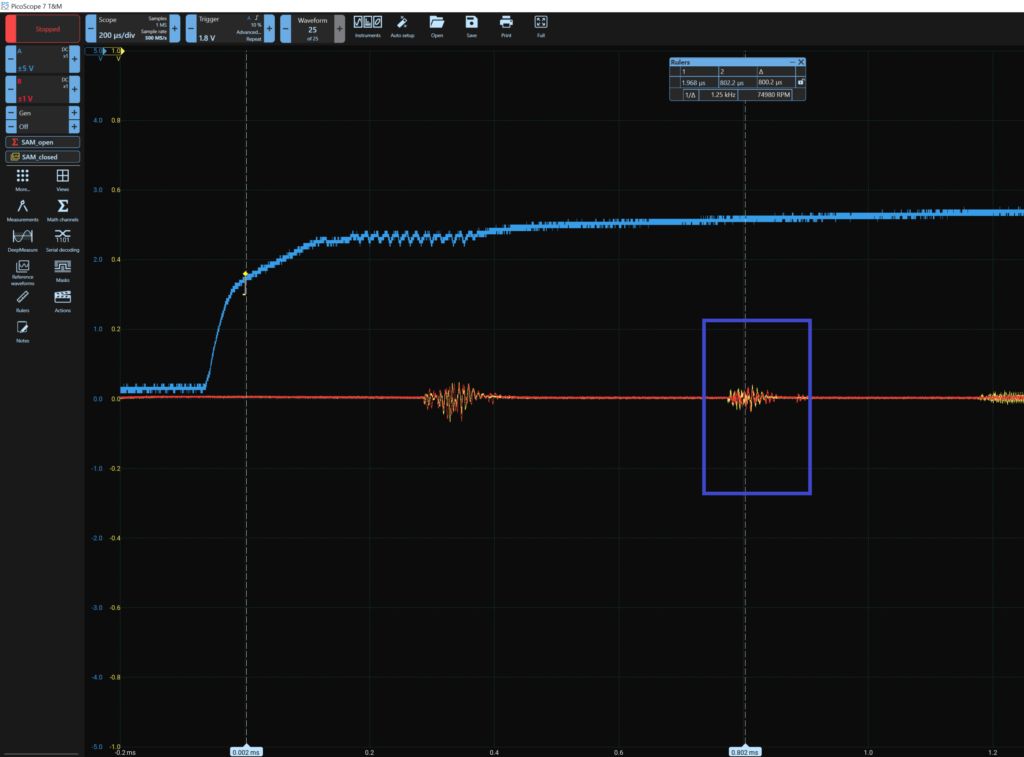Open the Masks tool

[62, 270]
